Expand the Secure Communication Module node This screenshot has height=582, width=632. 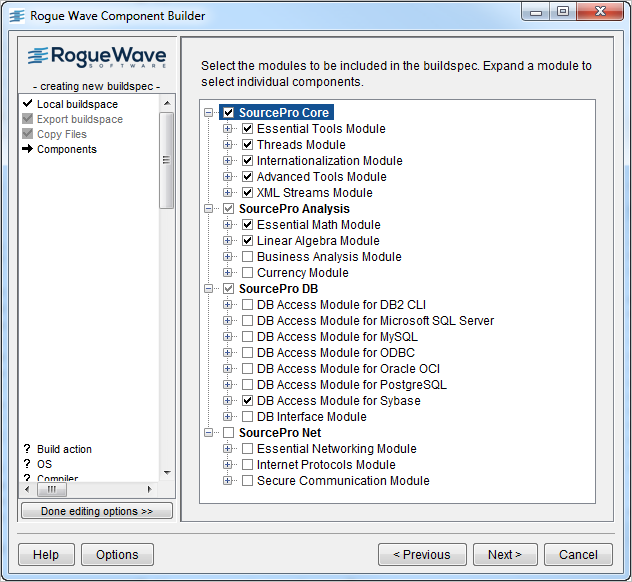[228, 481]
